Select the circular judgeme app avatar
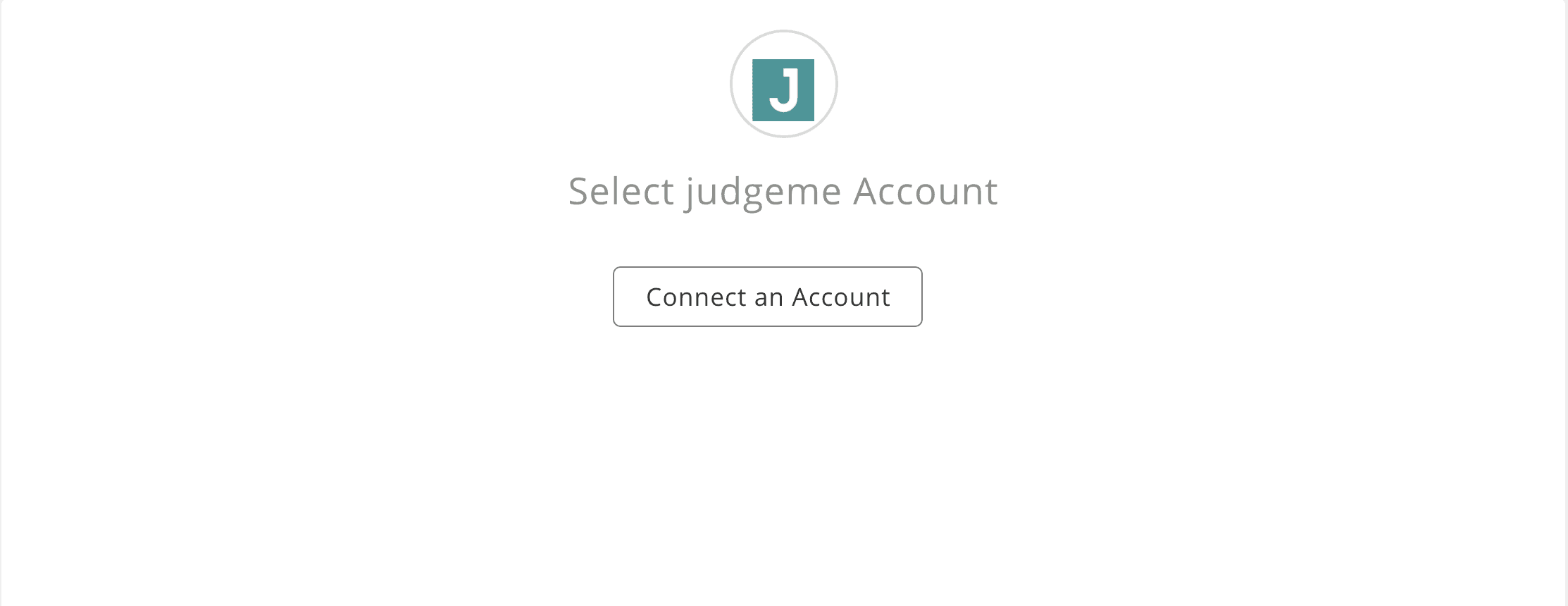The width and height of the screenshot is (1568, 606). (x=783, y=84)
